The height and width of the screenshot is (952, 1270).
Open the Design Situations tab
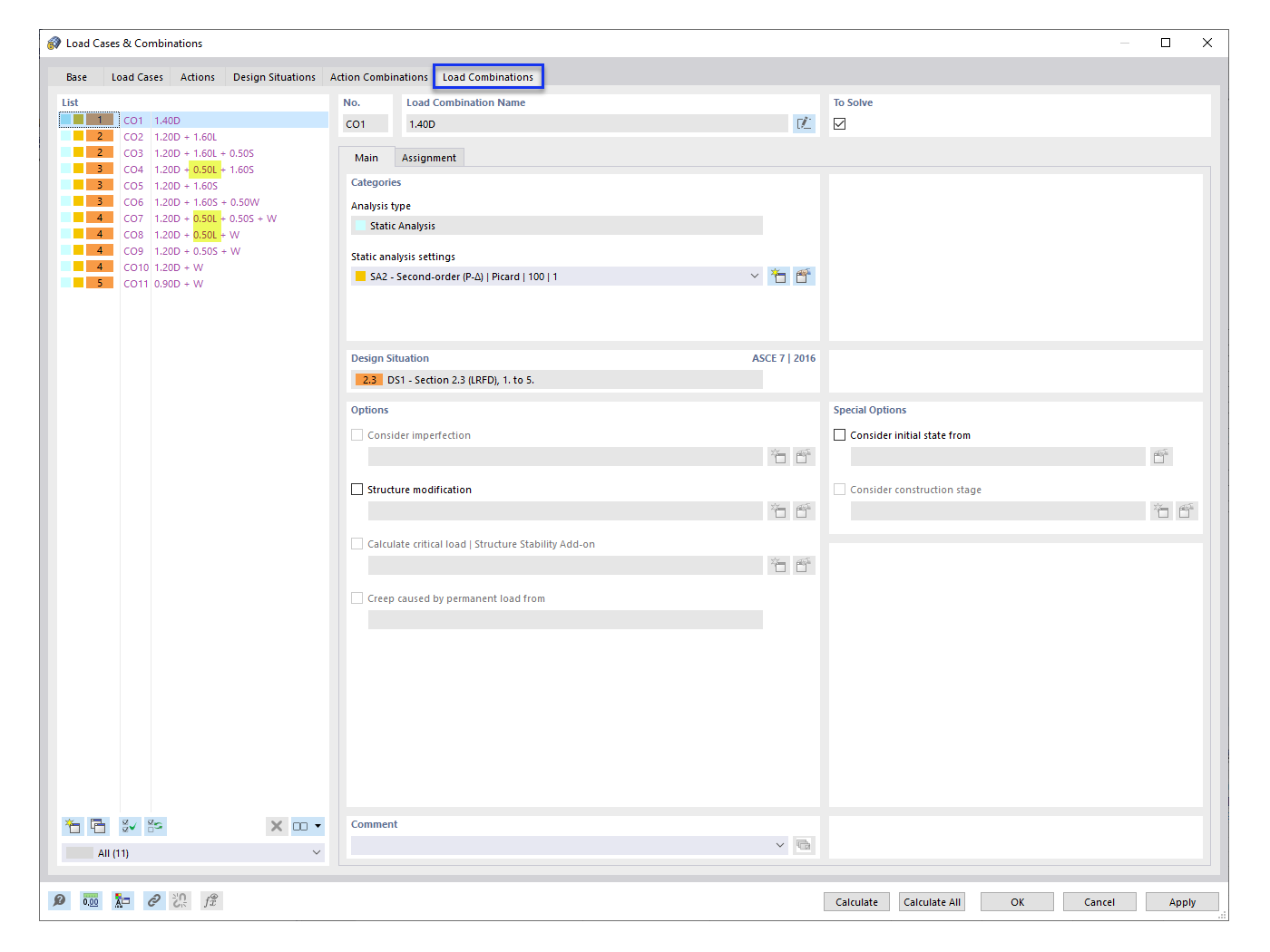tap(274, 77)
